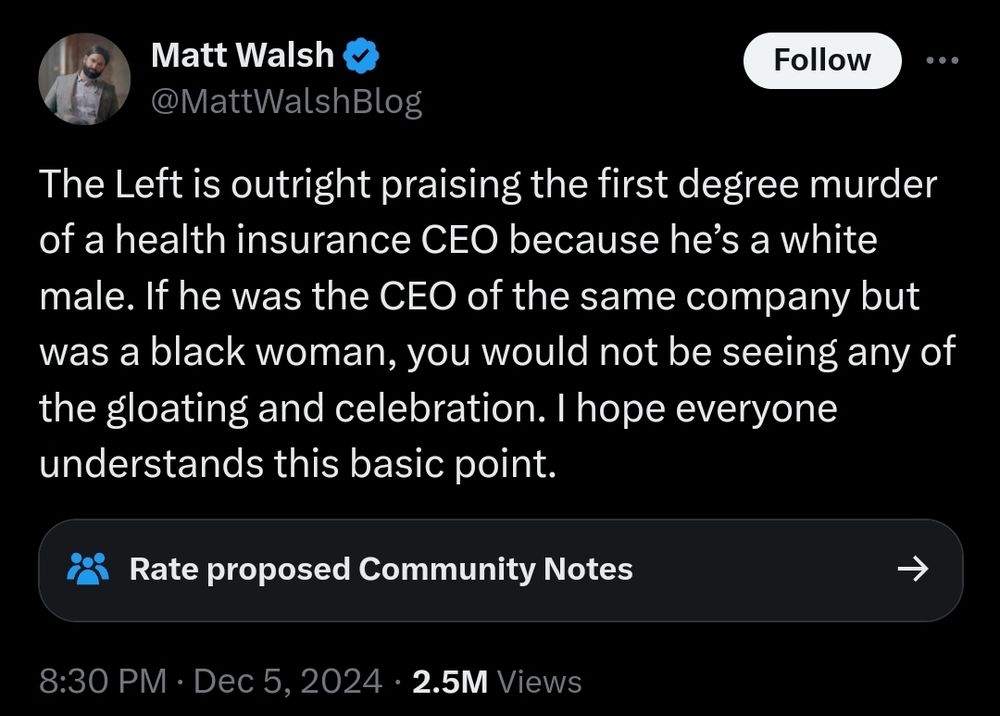This screenshot has height=716, width=1000.
Task: Click the @MattWalshBlog handle
Action: click(287, 100)
